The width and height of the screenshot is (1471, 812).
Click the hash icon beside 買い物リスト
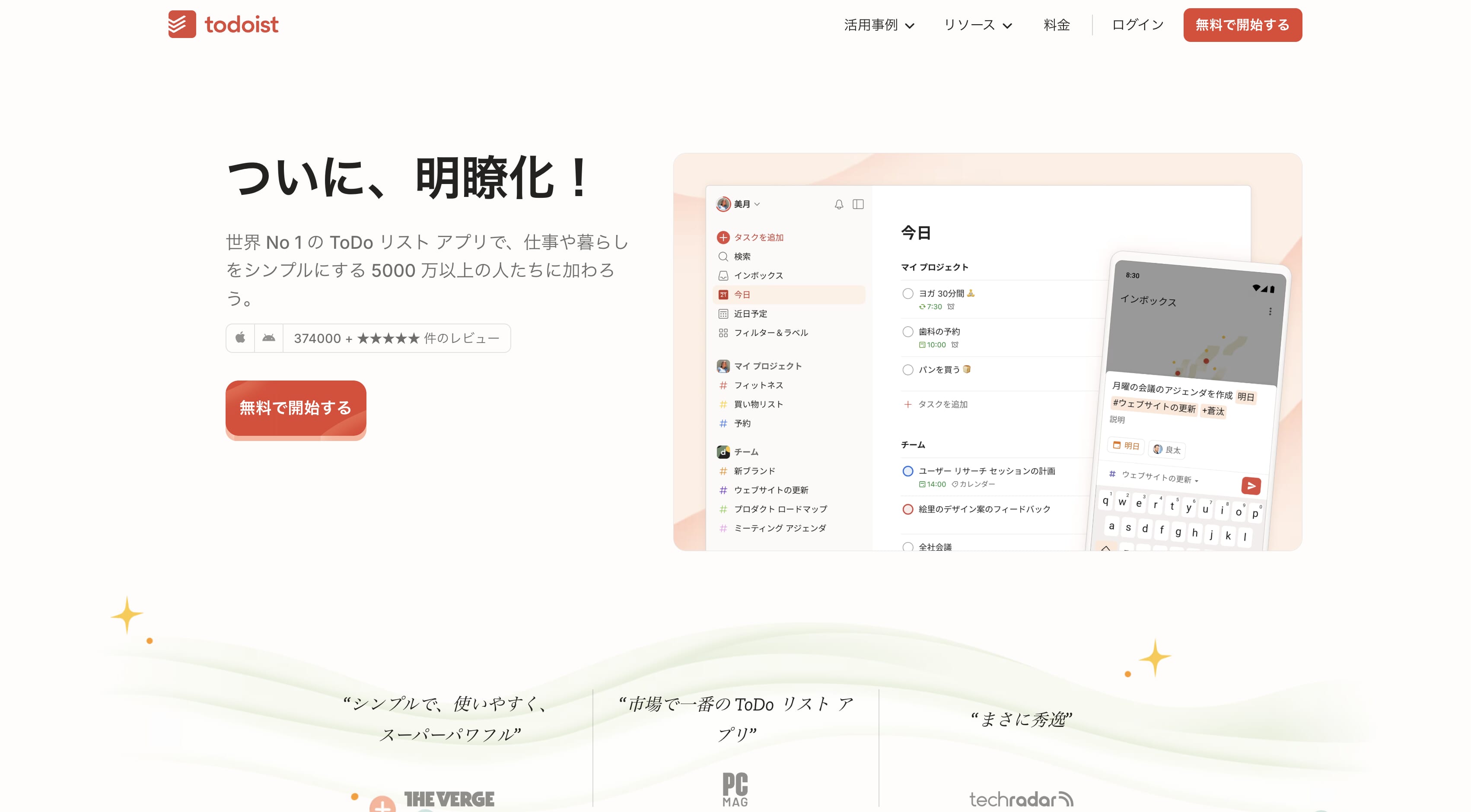(723, 404)
